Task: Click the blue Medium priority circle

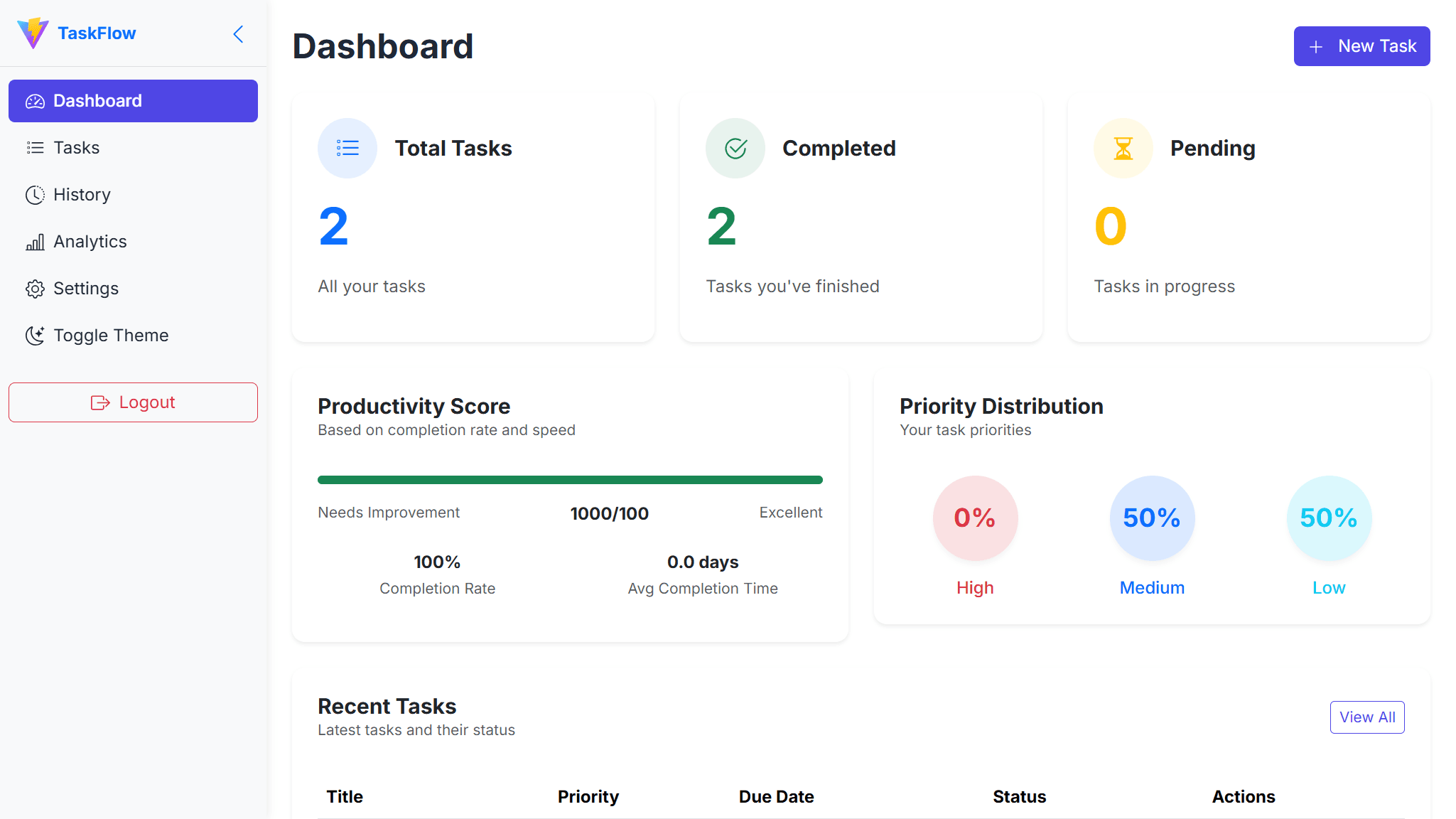Action: (1151, 518)
